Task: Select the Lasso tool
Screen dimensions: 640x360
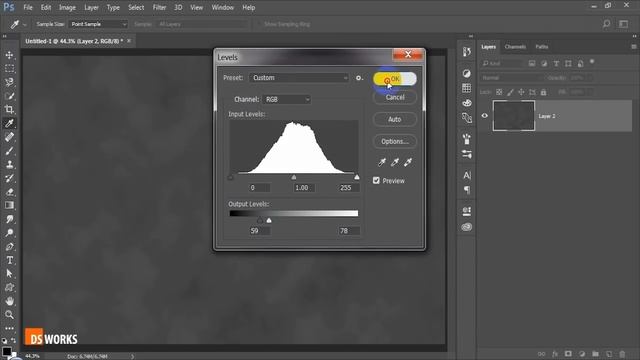Action: 9,82
